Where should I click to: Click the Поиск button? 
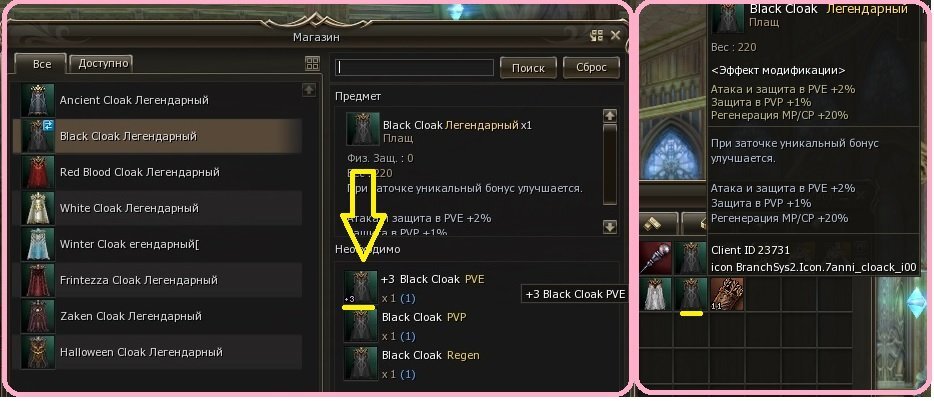(528, 67)
